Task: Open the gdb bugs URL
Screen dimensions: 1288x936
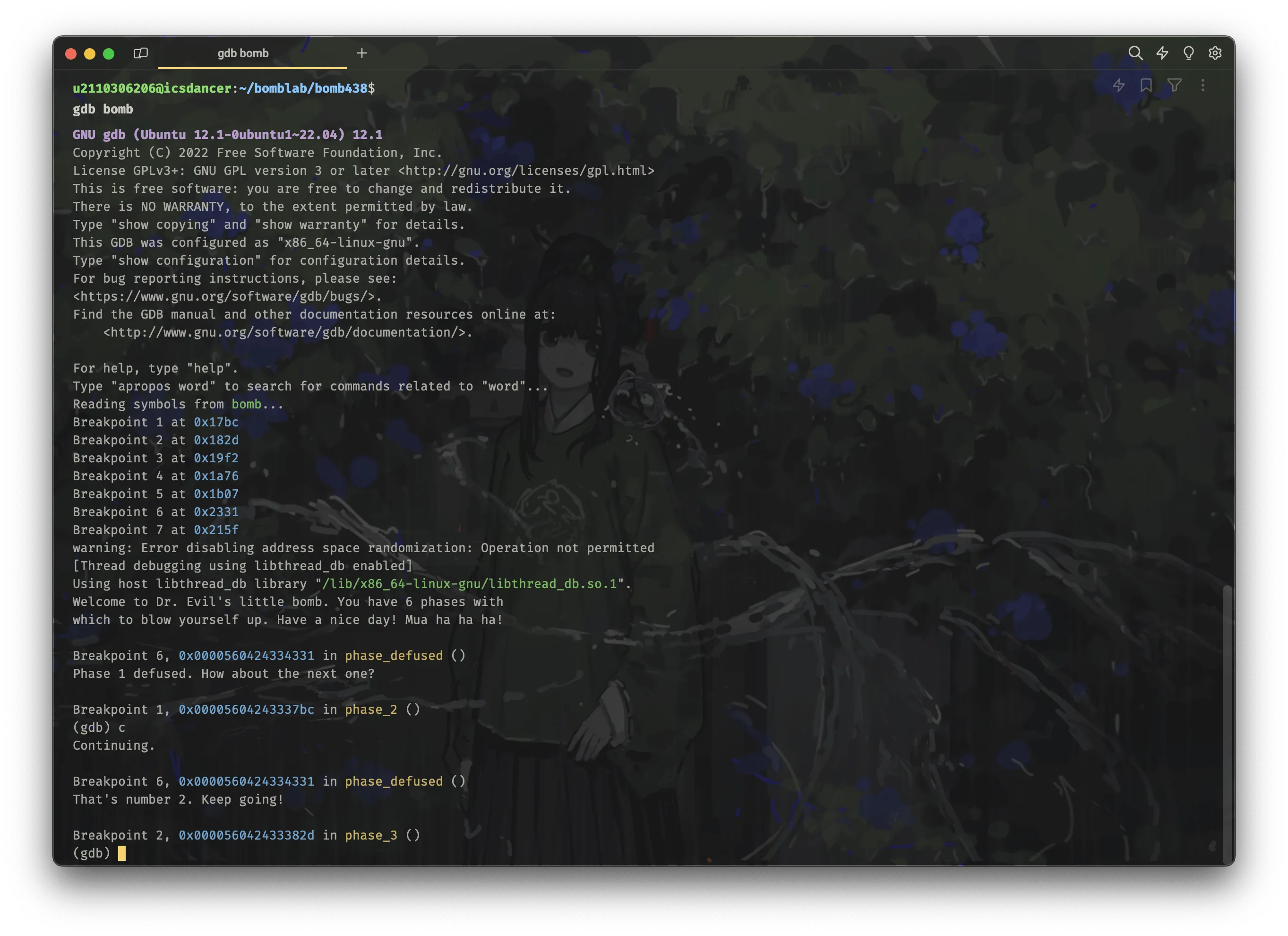Action: 224,297
